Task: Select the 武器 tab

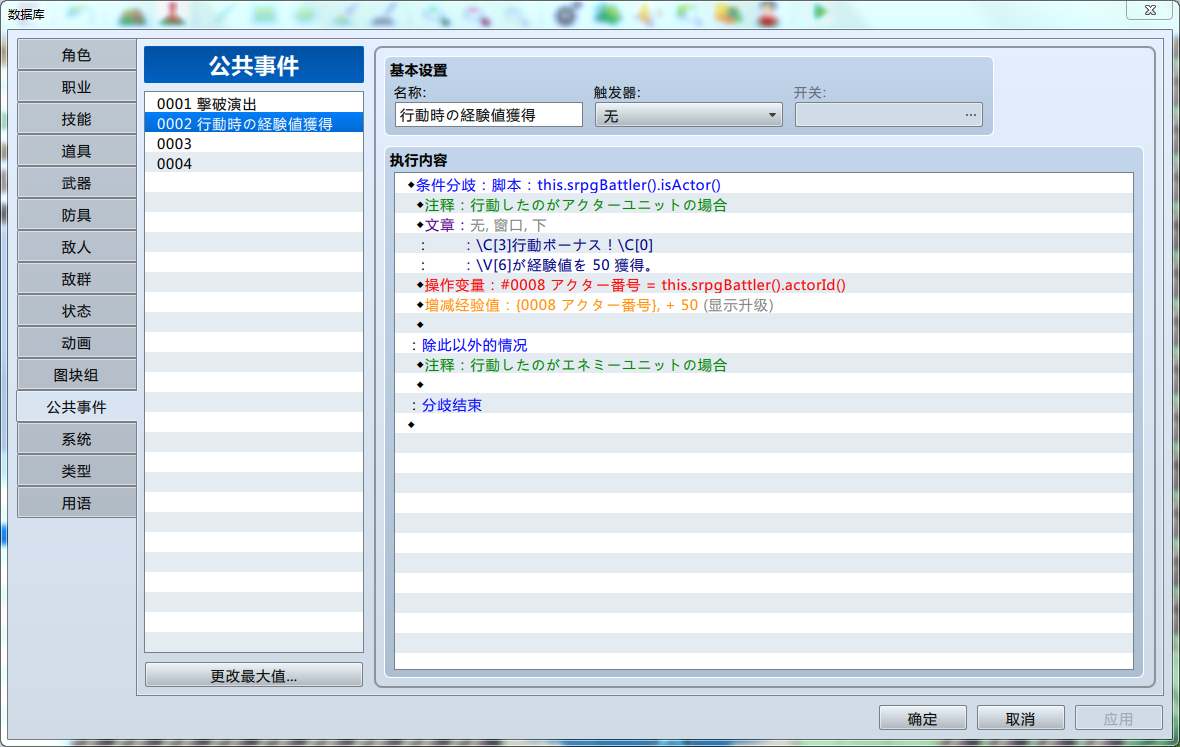Action: [x=77, y=183]
